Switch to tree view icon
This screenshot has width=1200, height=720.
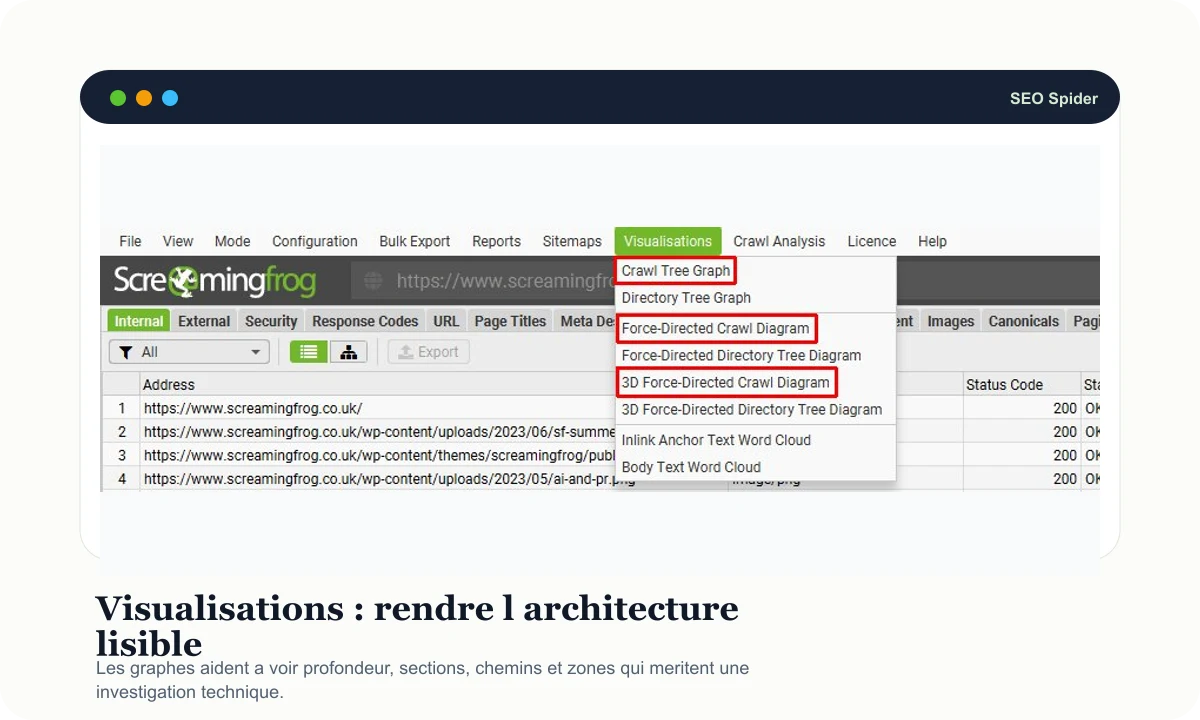coord(348,352)
